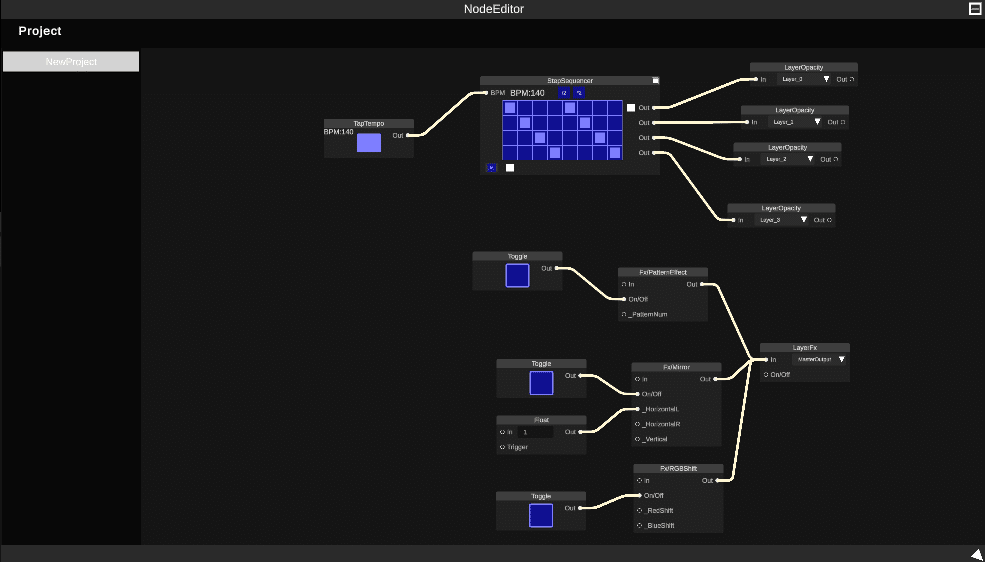Click the FxPatternEffect Out port
The image size is (985, 562).
pyautogui.click(x=702, y=284)
